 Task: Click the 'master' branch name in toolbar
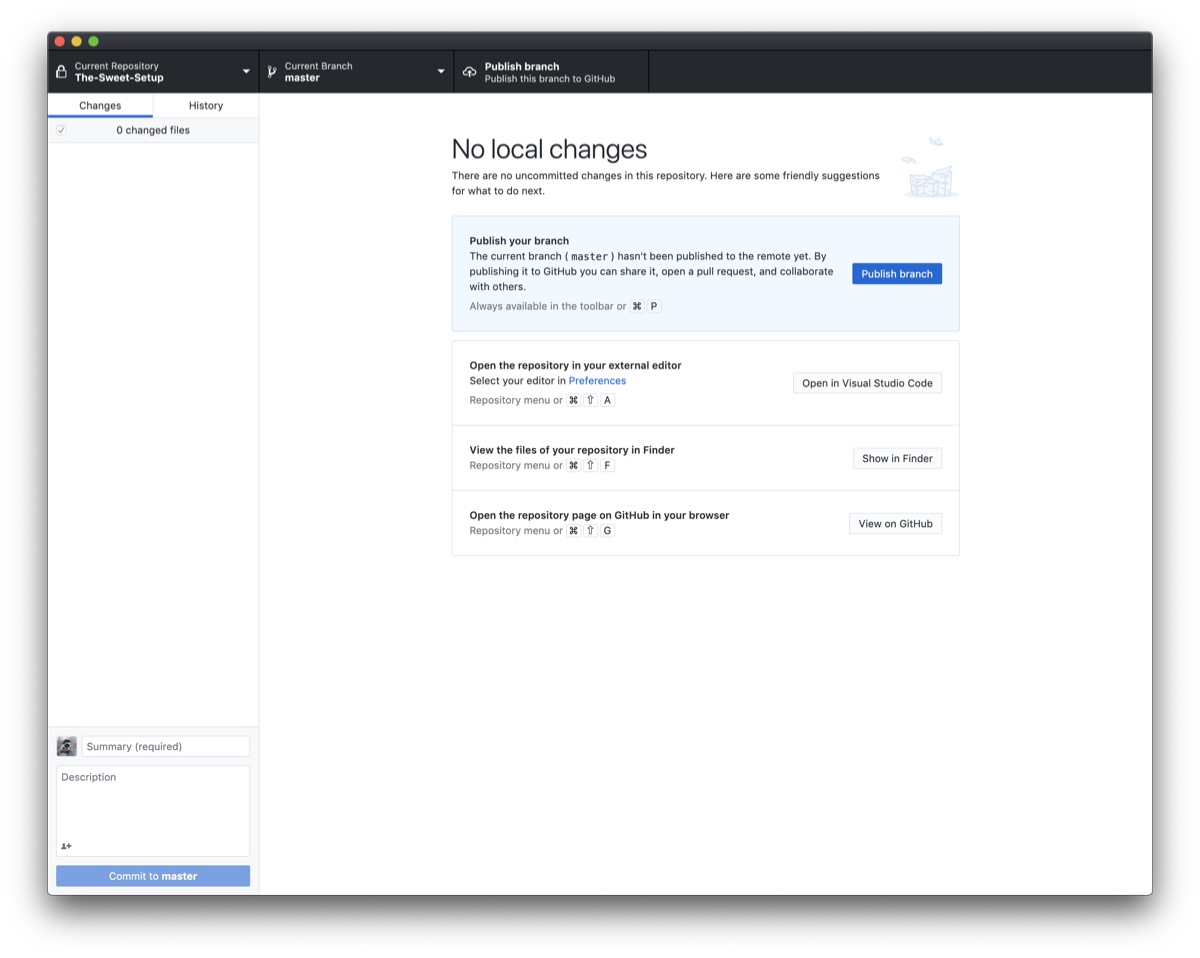pos(302,78)
